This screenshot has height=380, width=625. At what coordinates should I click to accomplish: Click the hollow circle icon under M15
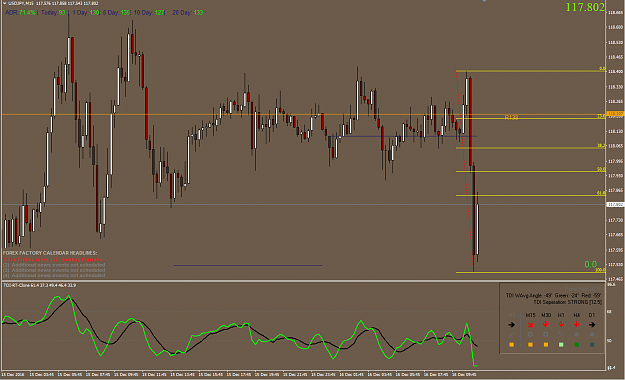click(530, 335)
